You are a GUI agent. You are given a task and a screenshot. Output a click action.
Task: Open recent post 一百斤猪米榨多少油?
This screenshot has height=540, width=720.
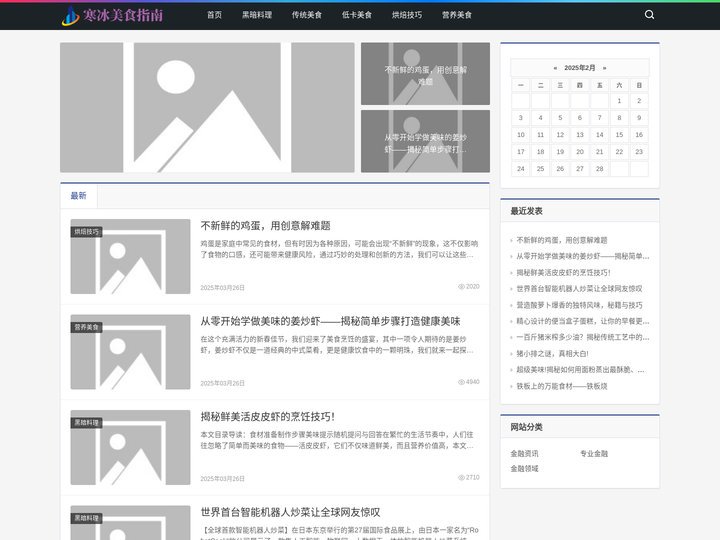click(583, 337)
